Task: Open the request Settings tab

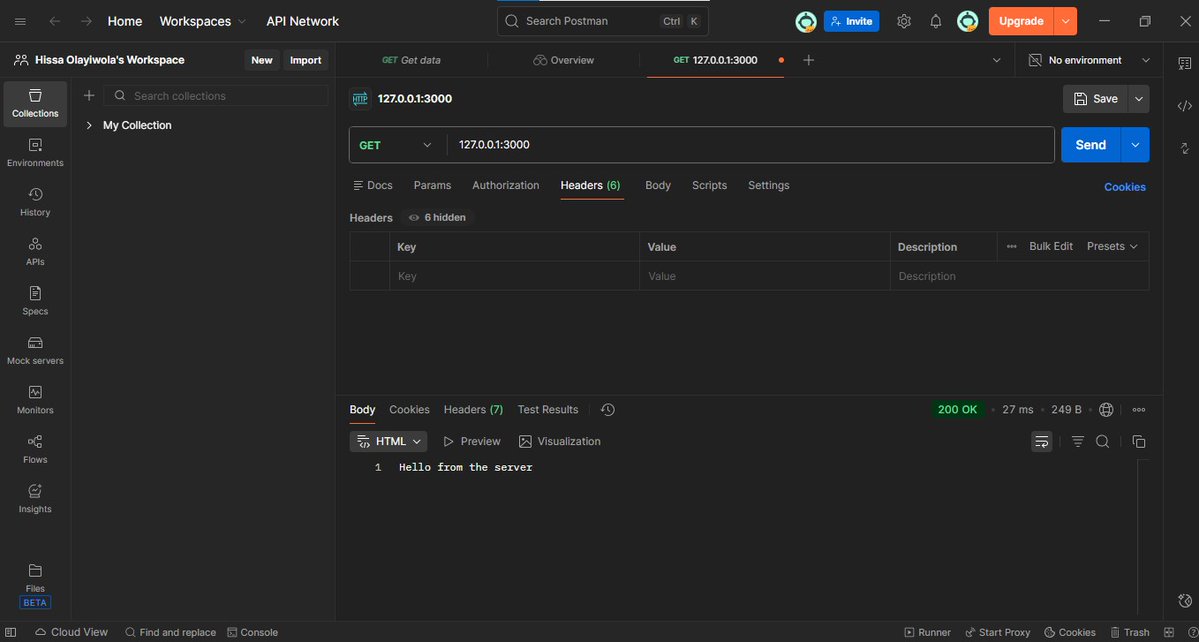Action: pos(768,186)
